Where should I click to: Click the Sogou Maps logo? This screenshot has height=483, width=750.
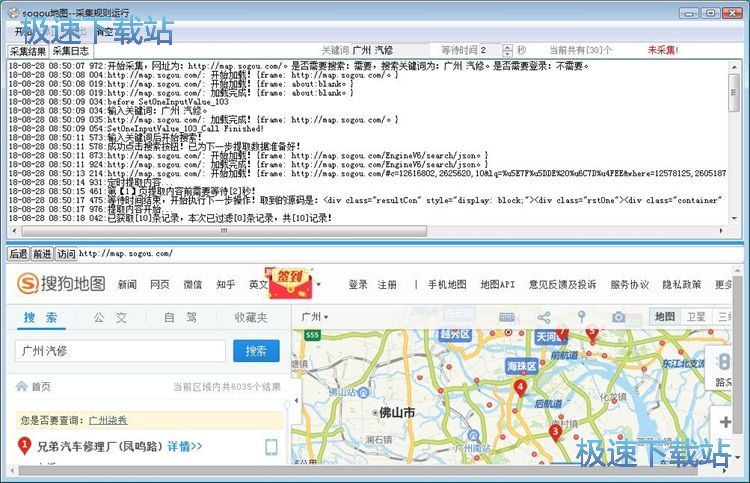coord(61,284)
